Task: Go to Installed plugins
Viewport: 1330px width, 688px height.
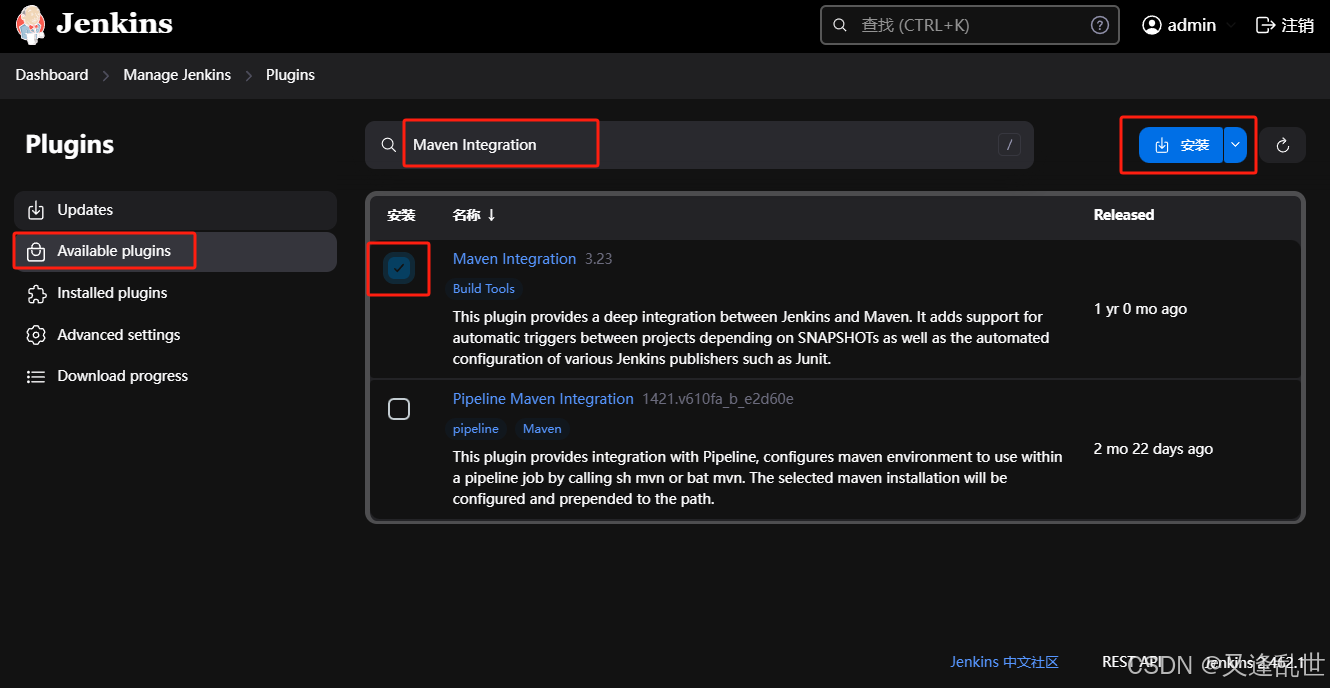Action: tap(175, 293)
